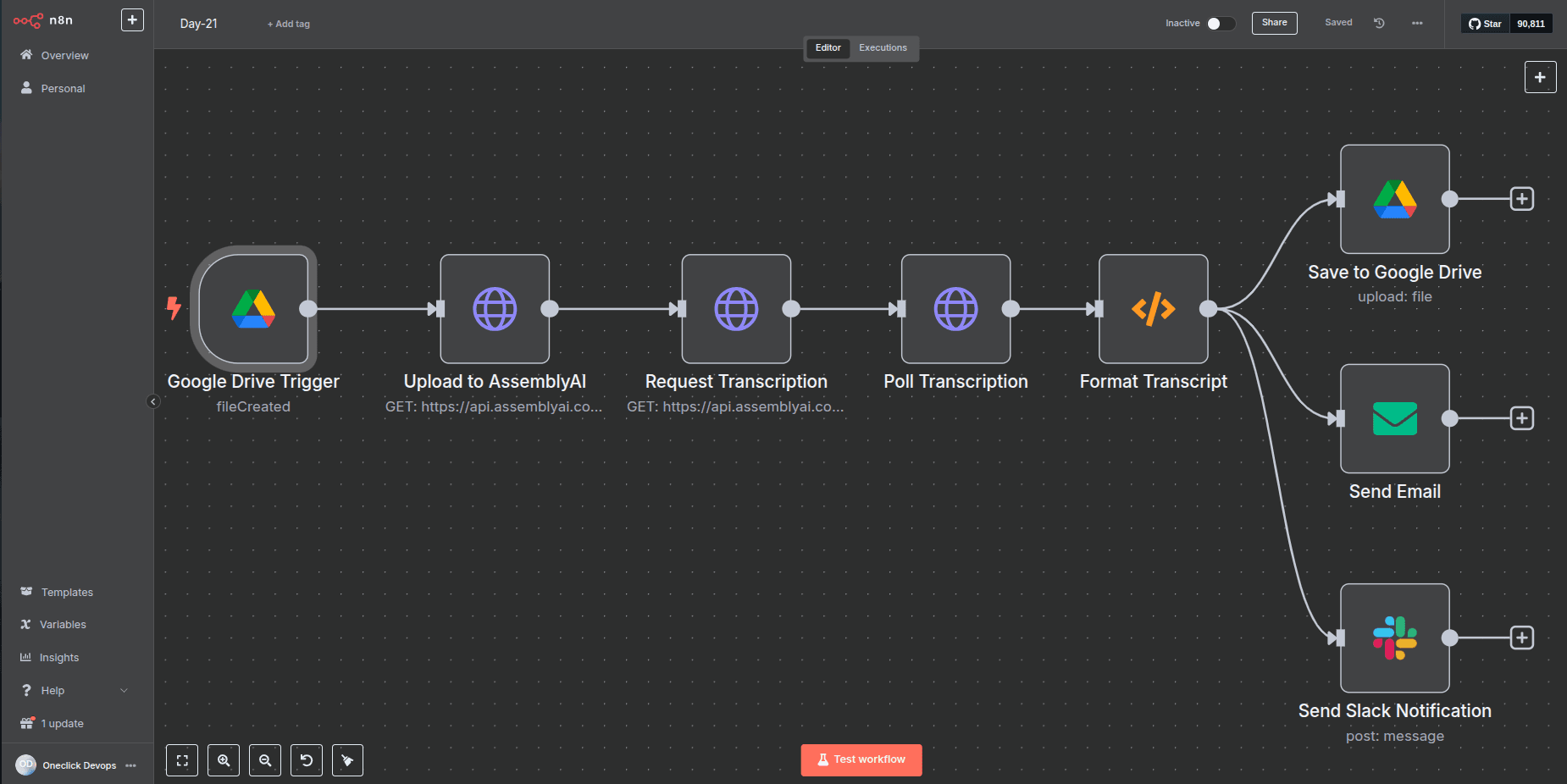Click the trigger lightning bolt icon
This screenshot has height=784, width=1567.
click(174, 308)
